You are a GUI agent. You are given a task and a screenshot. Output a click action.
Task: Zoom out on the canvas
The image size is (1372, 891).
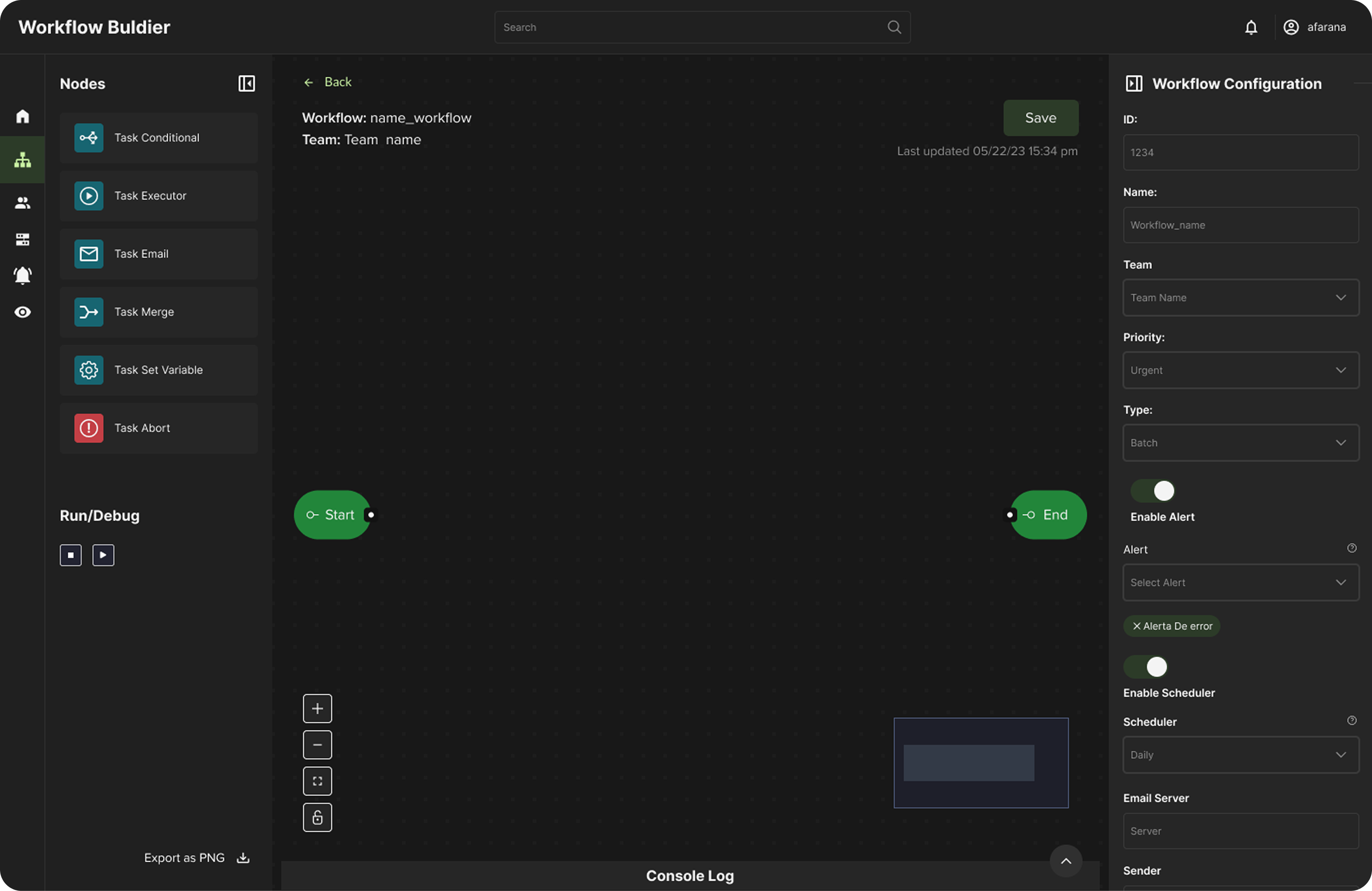(318, 745)
